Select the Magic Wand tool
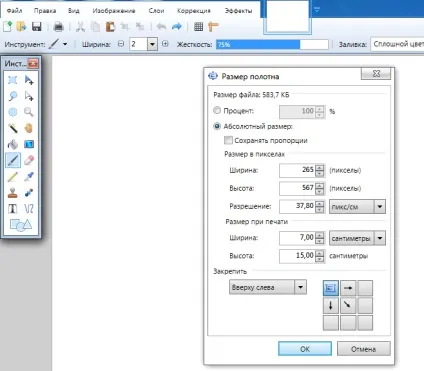Screen dimensions: 424x371 coord(13,128)
